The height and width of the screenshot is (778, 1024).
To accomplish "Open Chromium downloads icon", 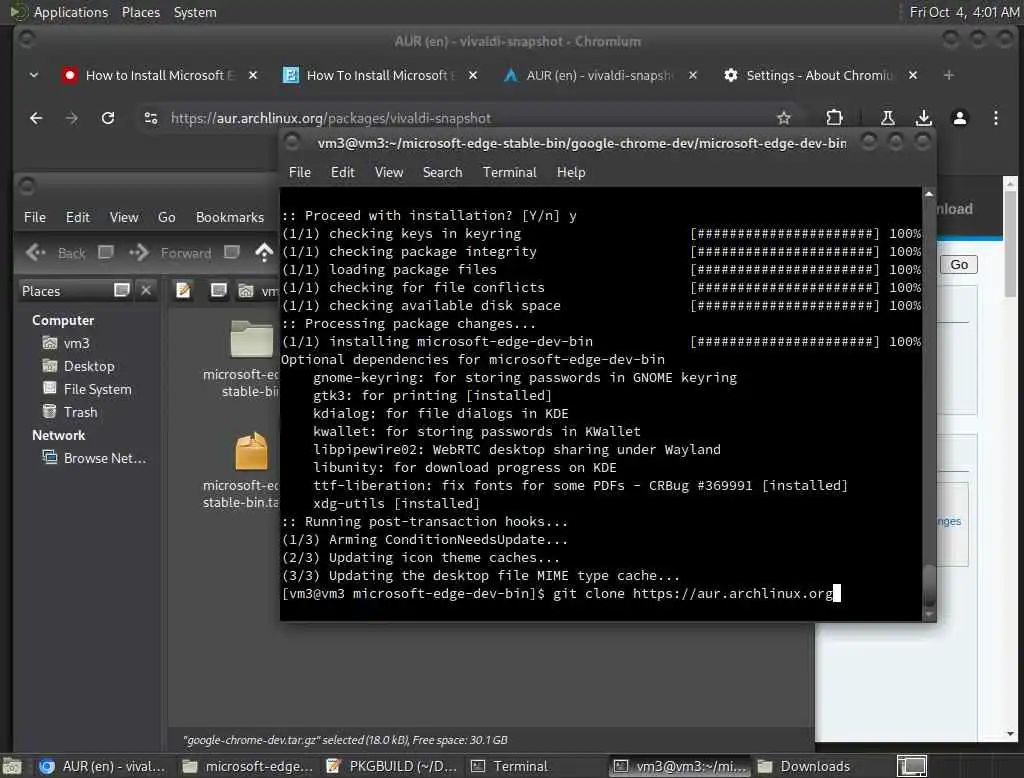I will coord(923,118).
